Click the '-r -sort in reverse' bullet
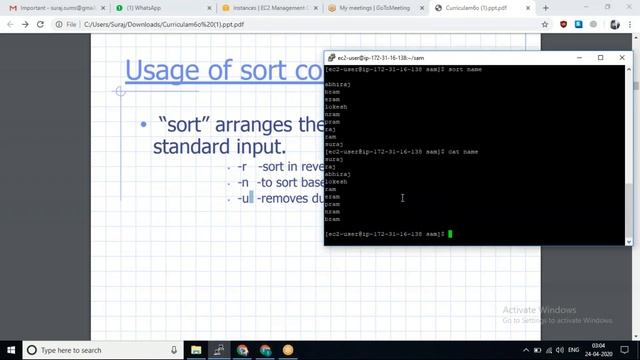The width and height of the screenshot is (640, 360). pyautogui.click(x=281, y=167)
